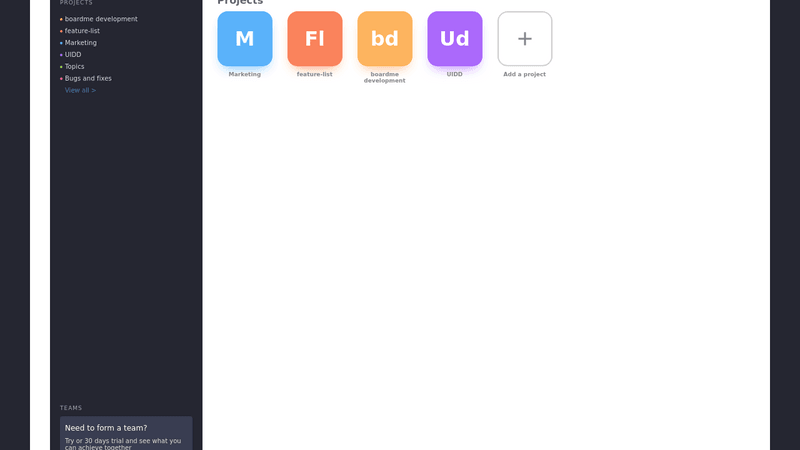Click the 'Add a project' label
The width and height of the screenshot is (800, 450).
(x=524, y=74)
